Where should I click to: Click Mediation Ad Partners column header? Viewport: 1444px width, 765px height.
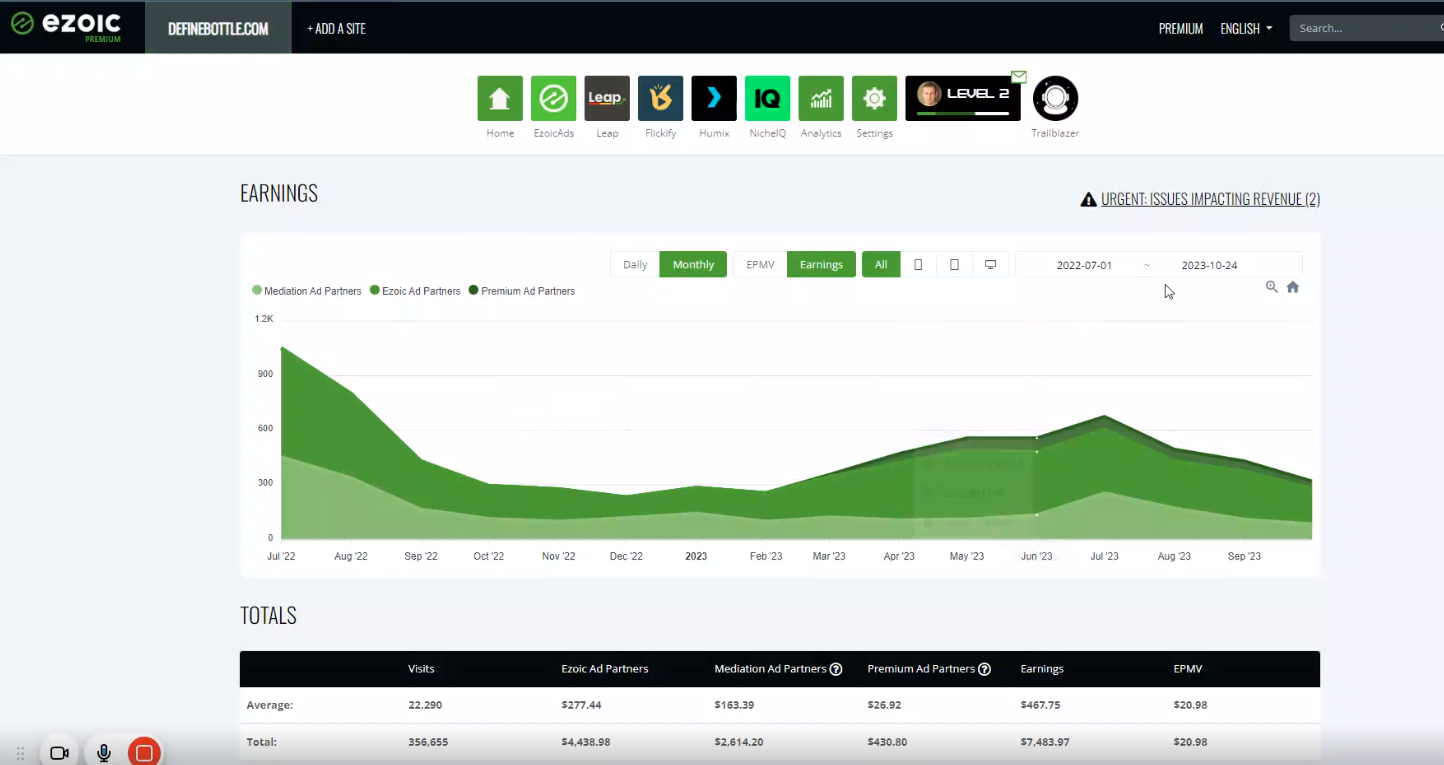[770, 669]
